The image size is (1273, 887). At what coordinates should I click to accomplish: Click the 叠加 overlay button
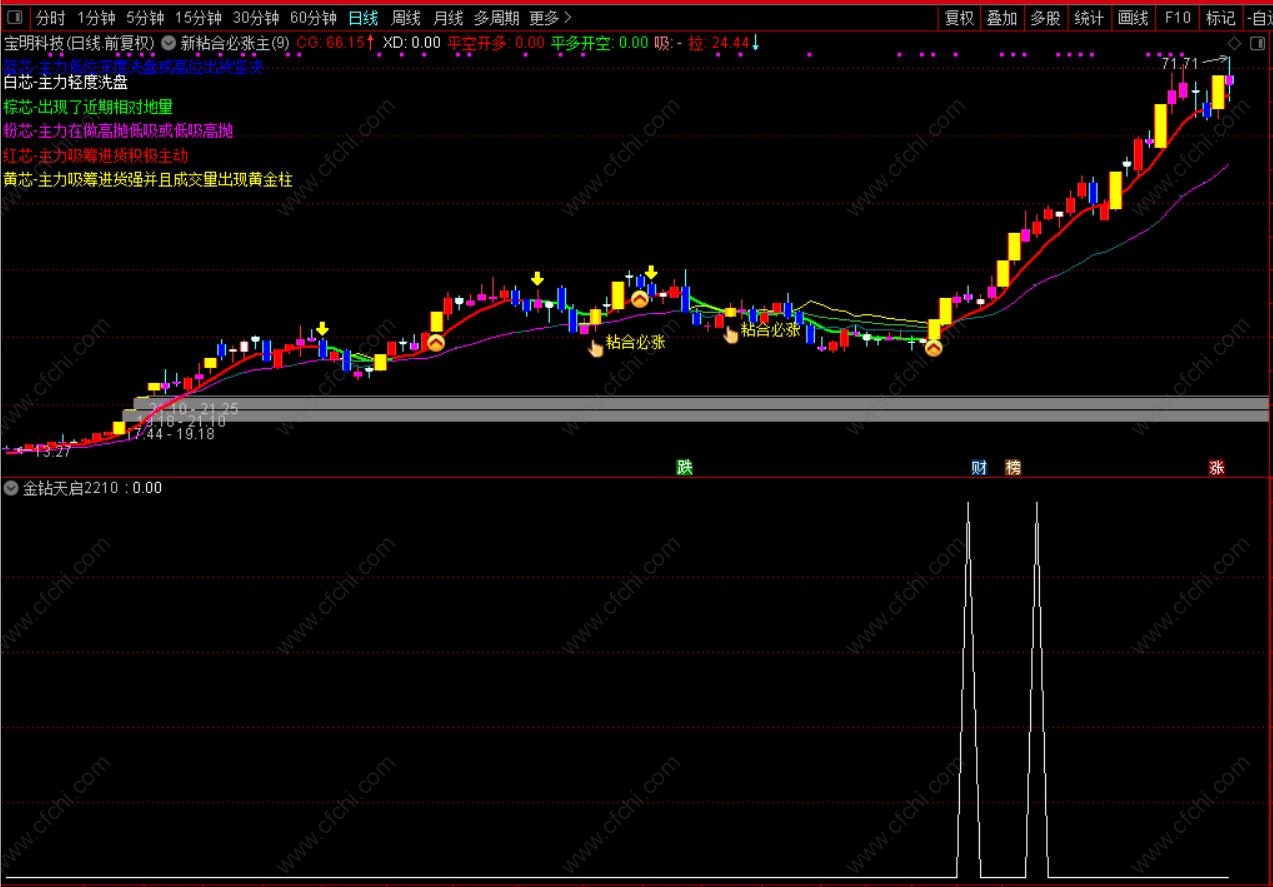click(x=1002, y=17)
